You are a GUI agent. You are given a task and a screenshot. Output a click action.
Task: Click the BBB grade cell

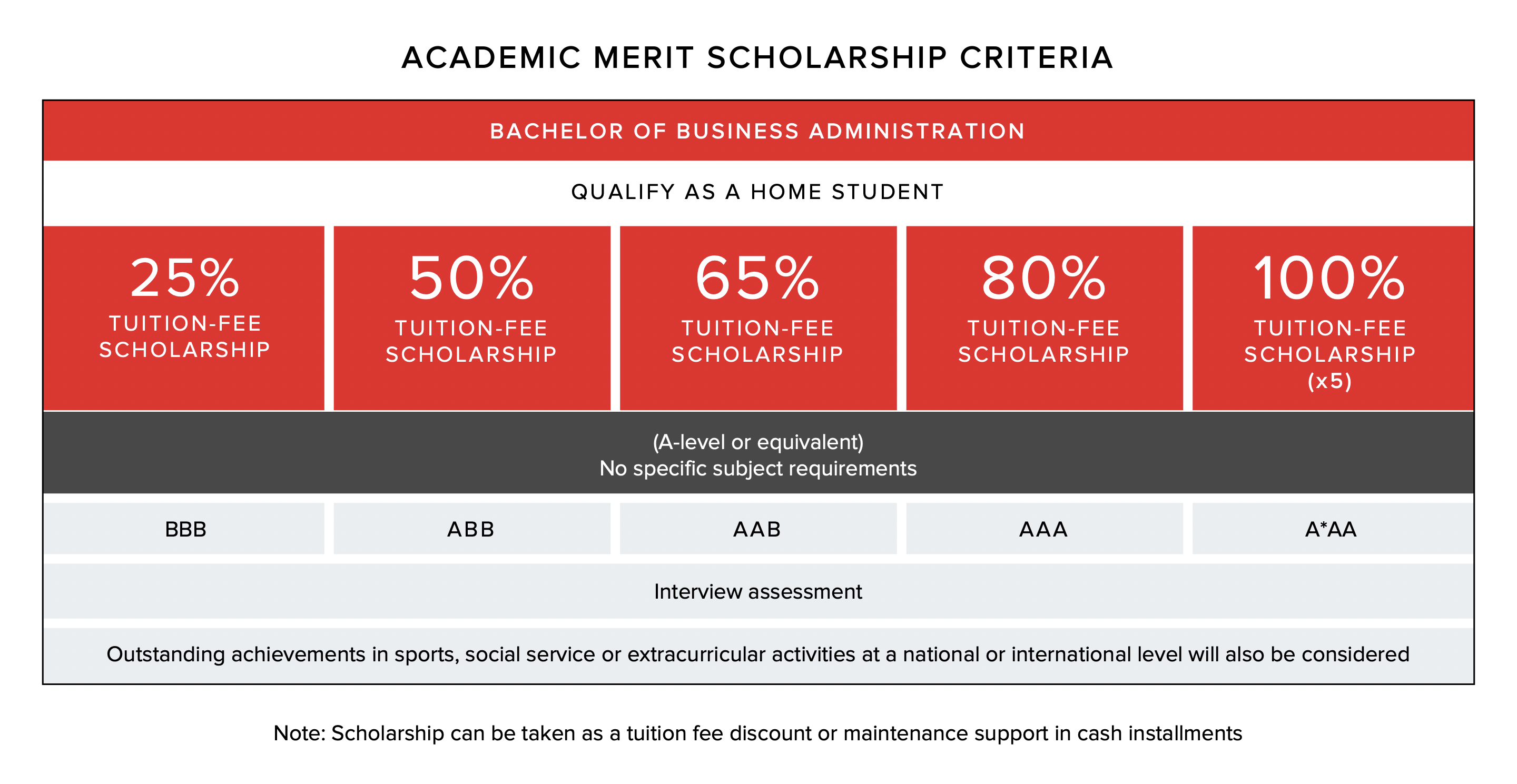[x=185, y=529]
